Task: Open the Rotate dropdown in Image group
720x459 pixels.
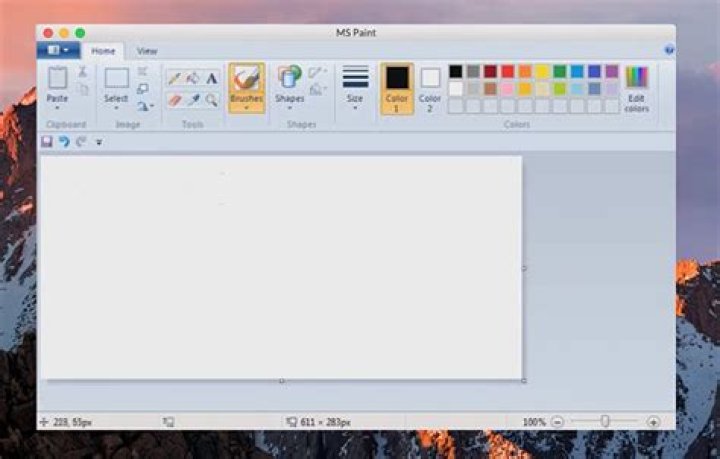Action: [x=145, y=106]
